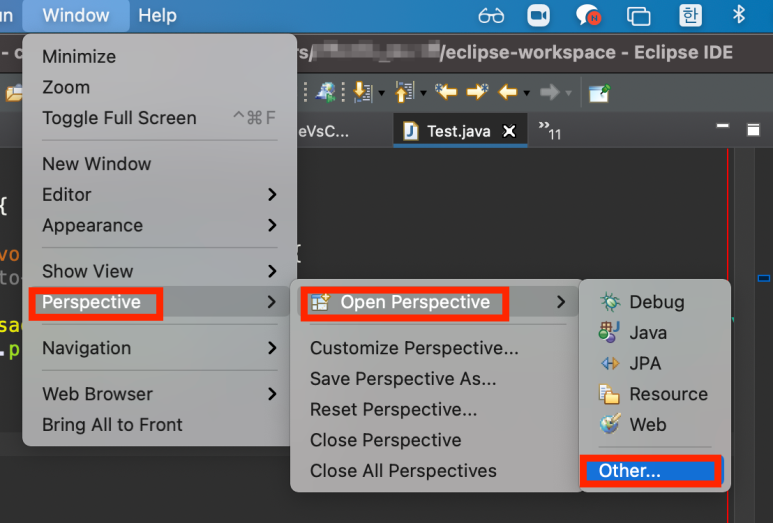Click the greyed Forward navigation arrow
773x523 pixels.
550,92
